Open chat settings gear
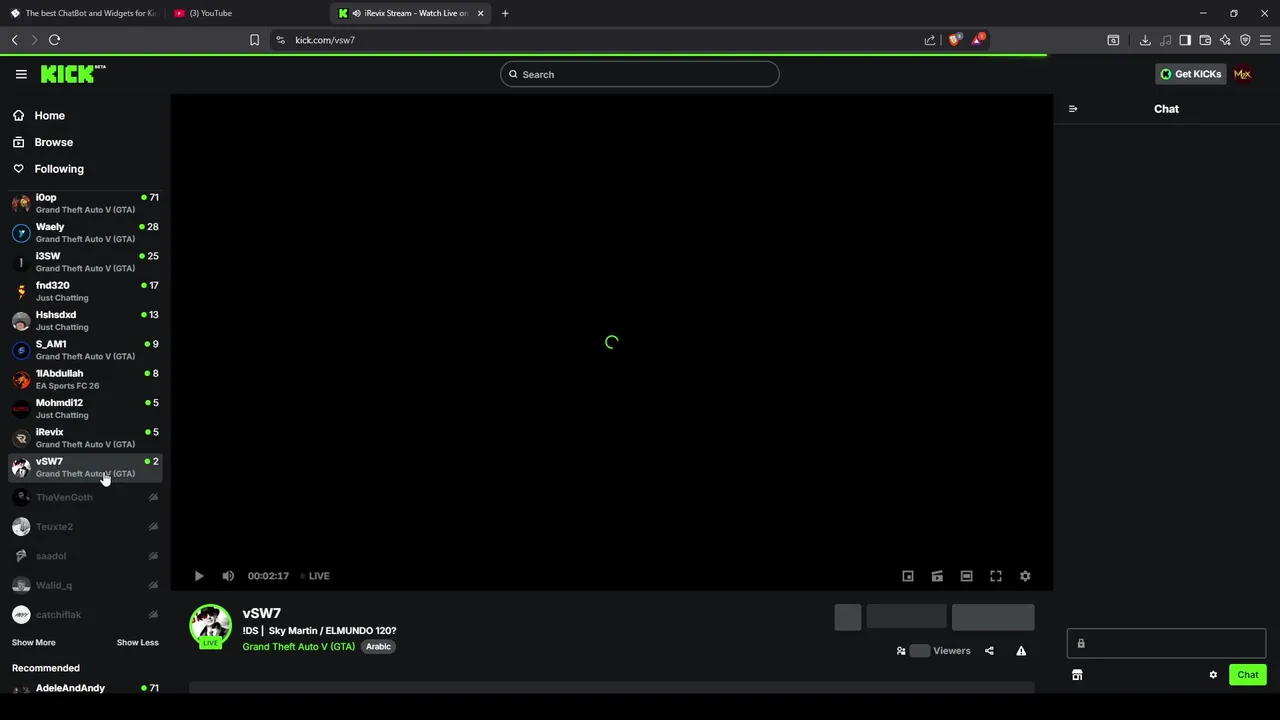Image resolution: width=1280 pixels, height=720 pixels. 1213,675
